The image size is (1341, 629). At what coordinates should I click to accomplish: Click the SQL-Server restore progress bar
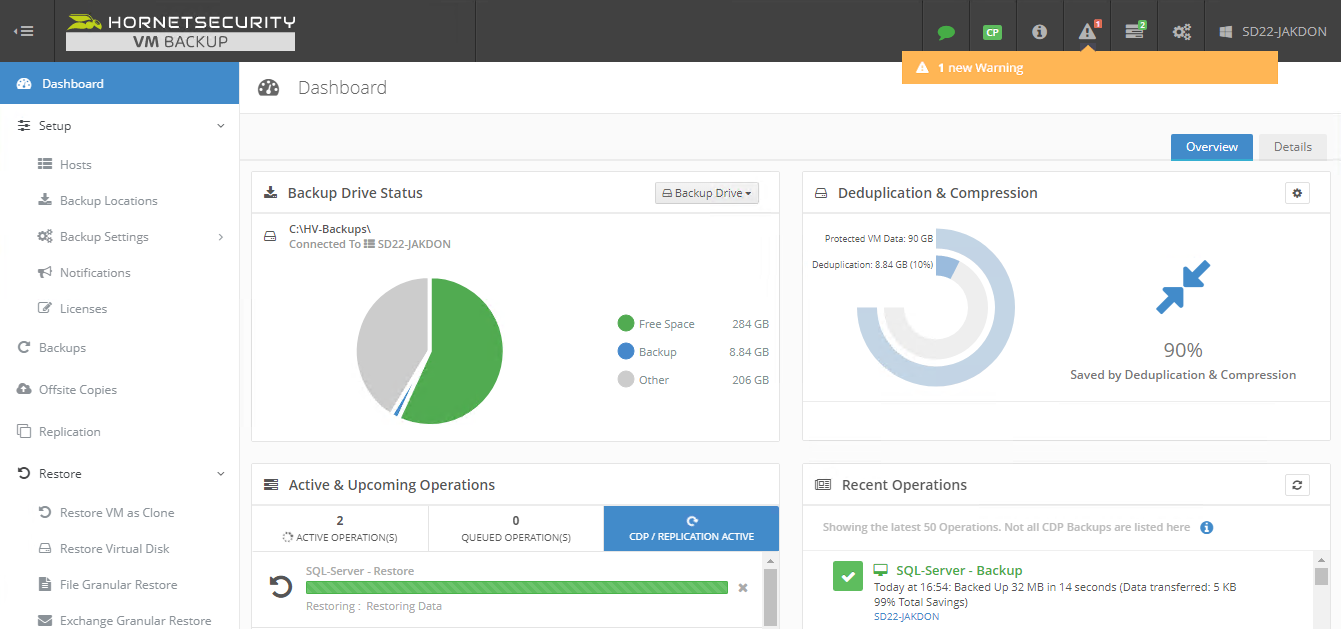coord(517,587)
